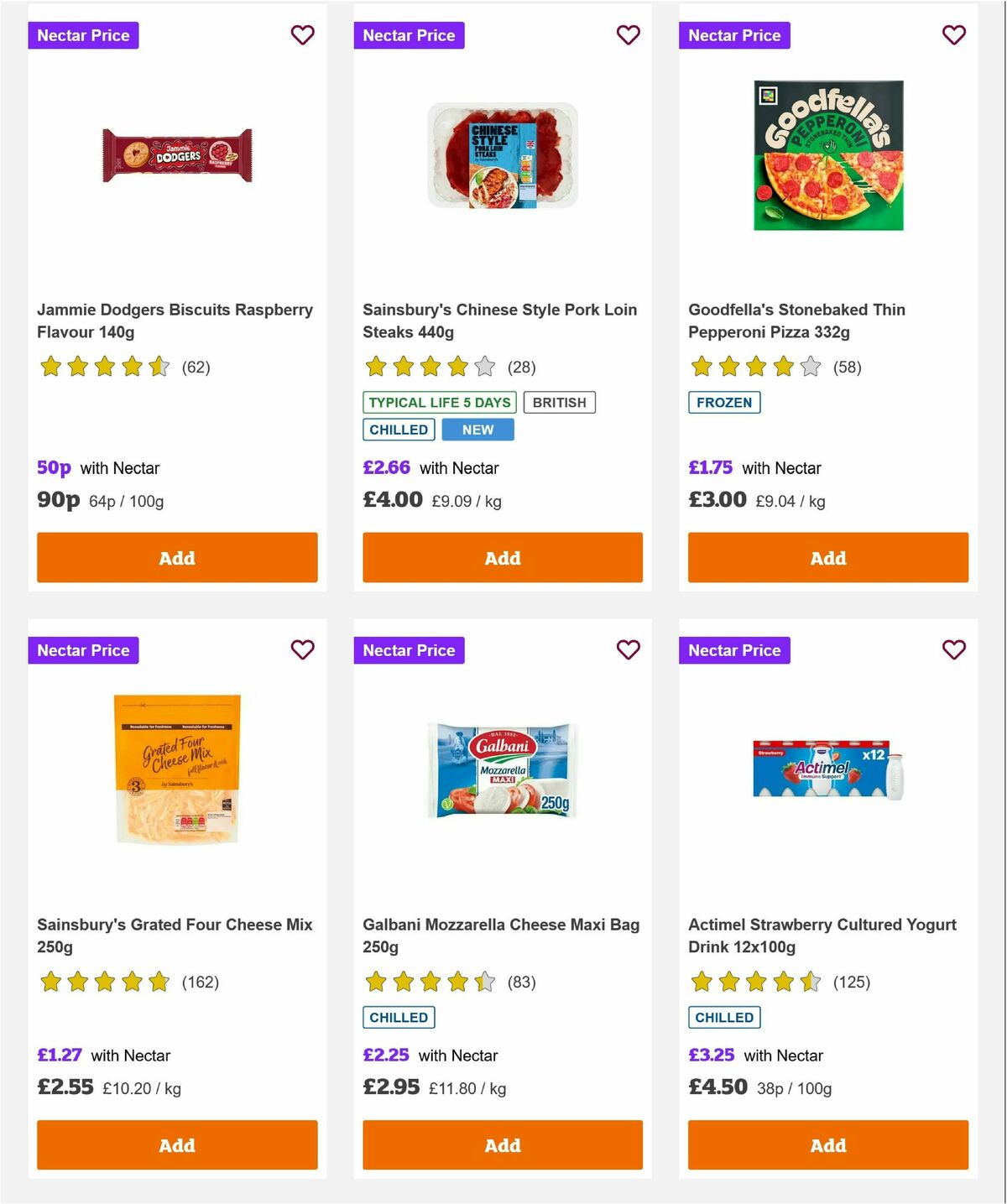Click the Nectar Price badge on the pepperoni pizza
This screenshot has width=1007, height=1204.
(x=734, y=35)
